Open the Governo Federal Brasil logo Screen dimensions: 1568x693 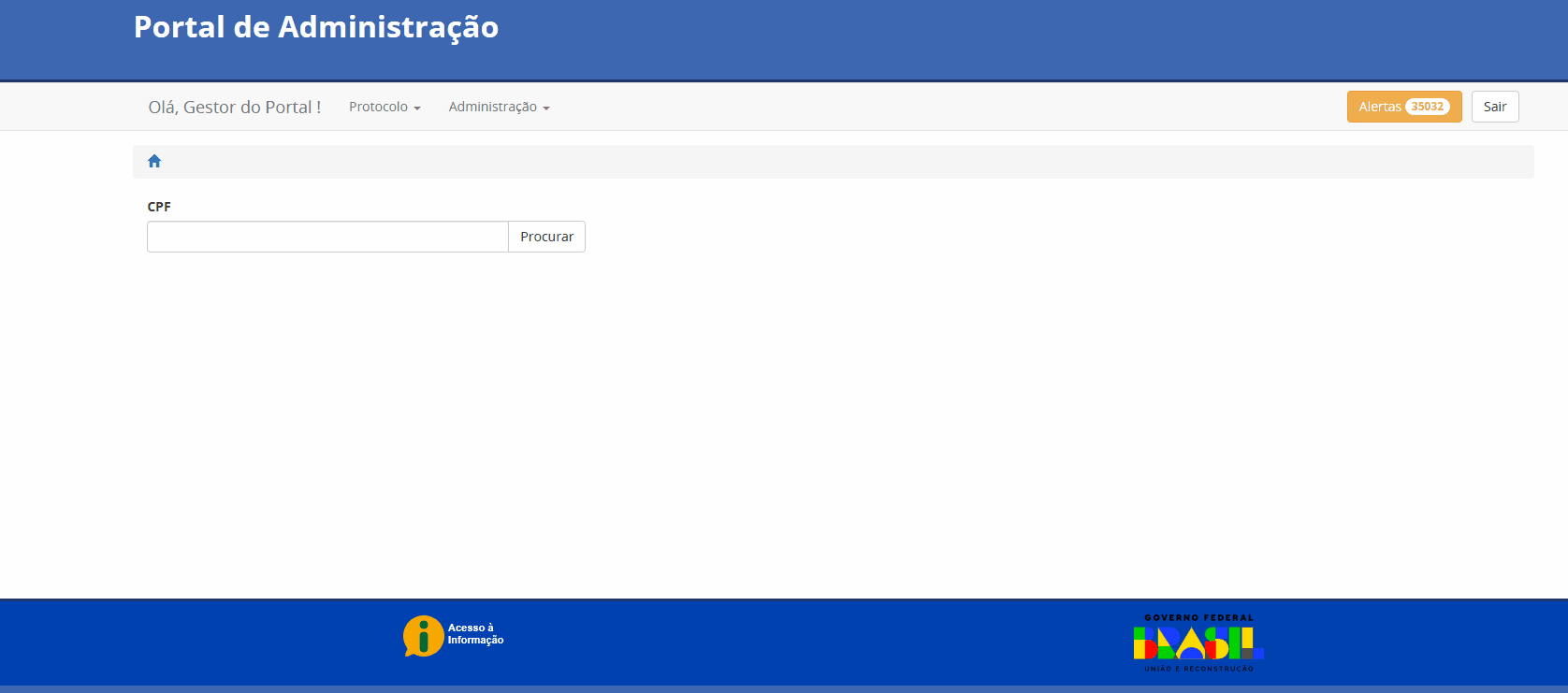[x=1198, y=642]
